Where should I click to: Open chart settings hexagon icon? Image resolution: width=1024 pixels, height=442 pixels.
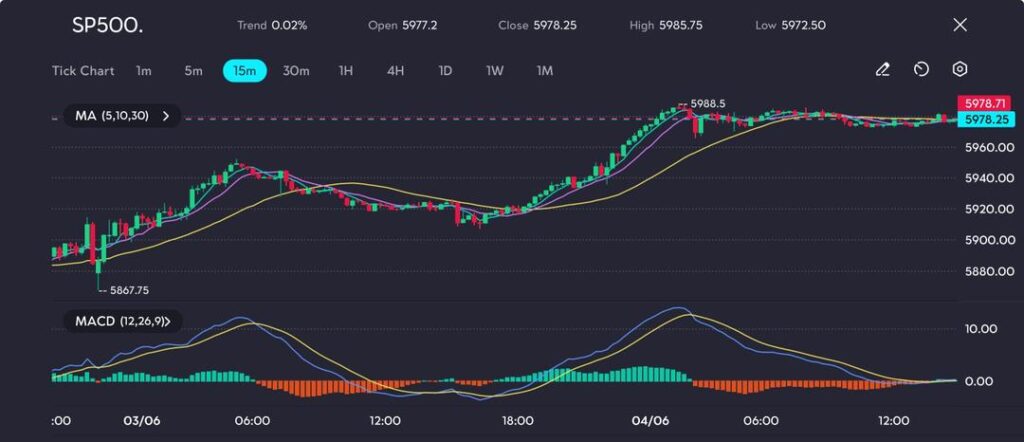pyautogui.click(x=959, y=70)
